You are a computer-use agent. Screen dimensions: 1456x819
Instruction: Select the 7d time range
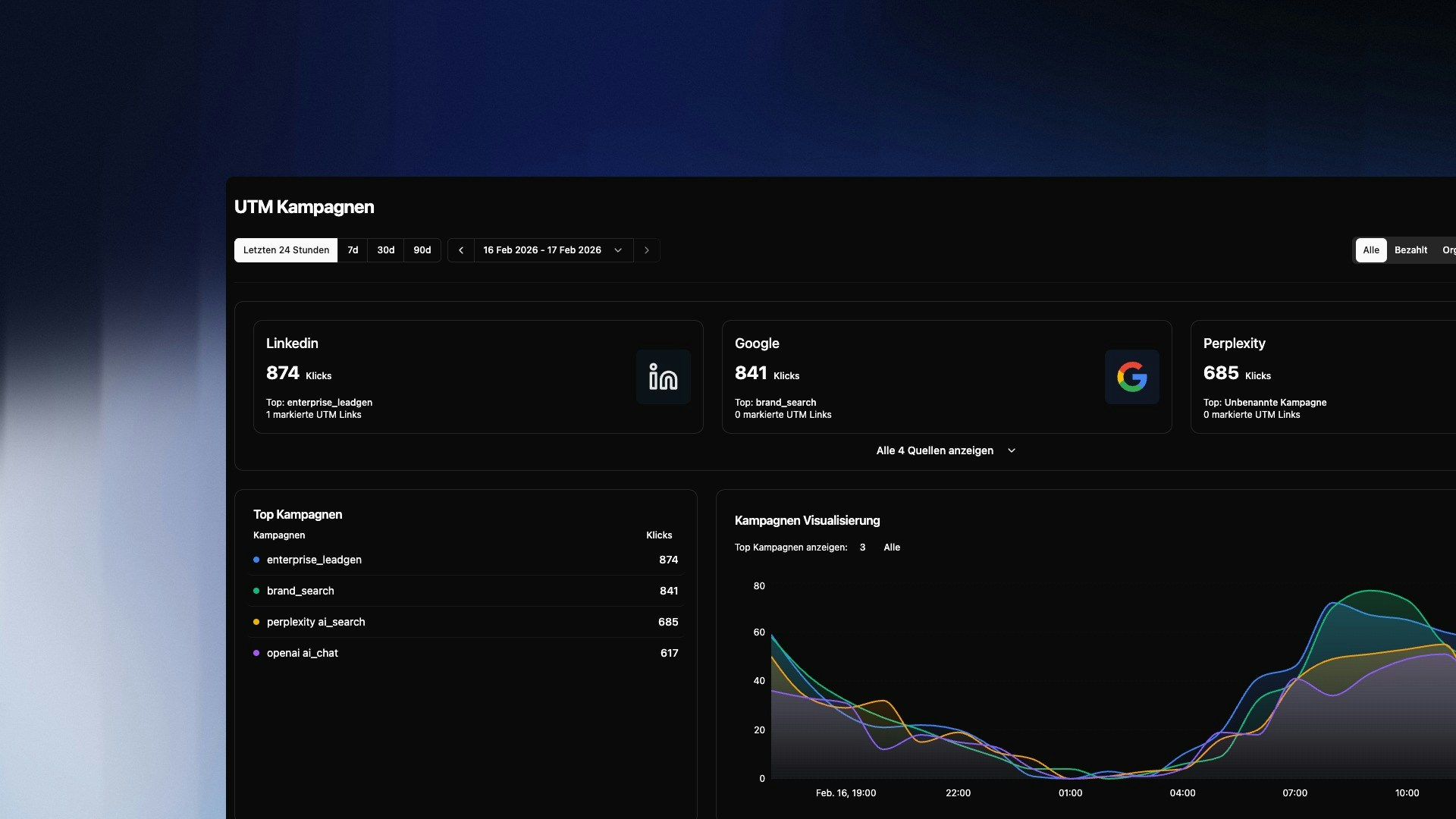353,250
